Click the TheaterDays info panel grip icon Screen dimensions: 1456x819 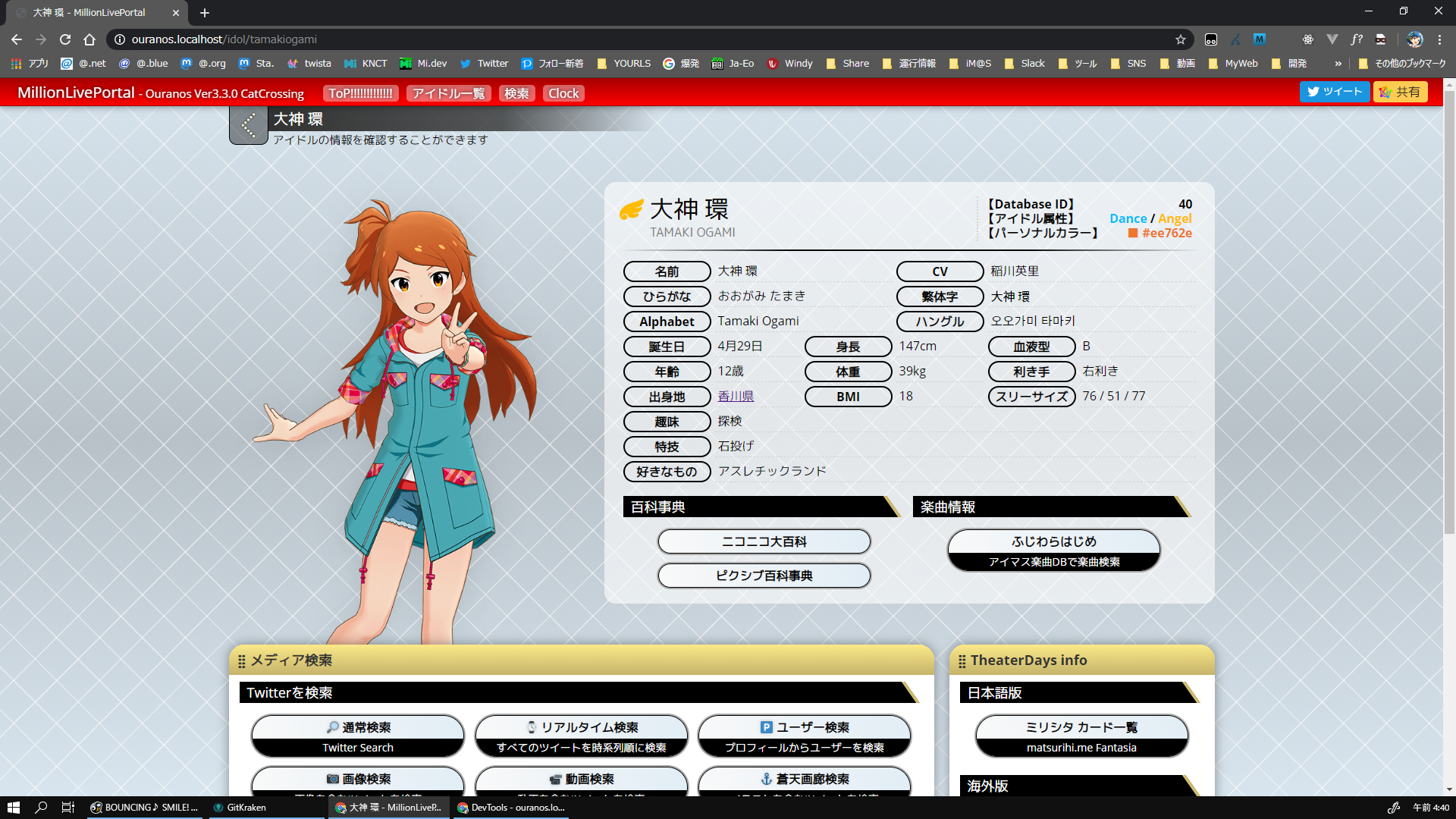962,661
